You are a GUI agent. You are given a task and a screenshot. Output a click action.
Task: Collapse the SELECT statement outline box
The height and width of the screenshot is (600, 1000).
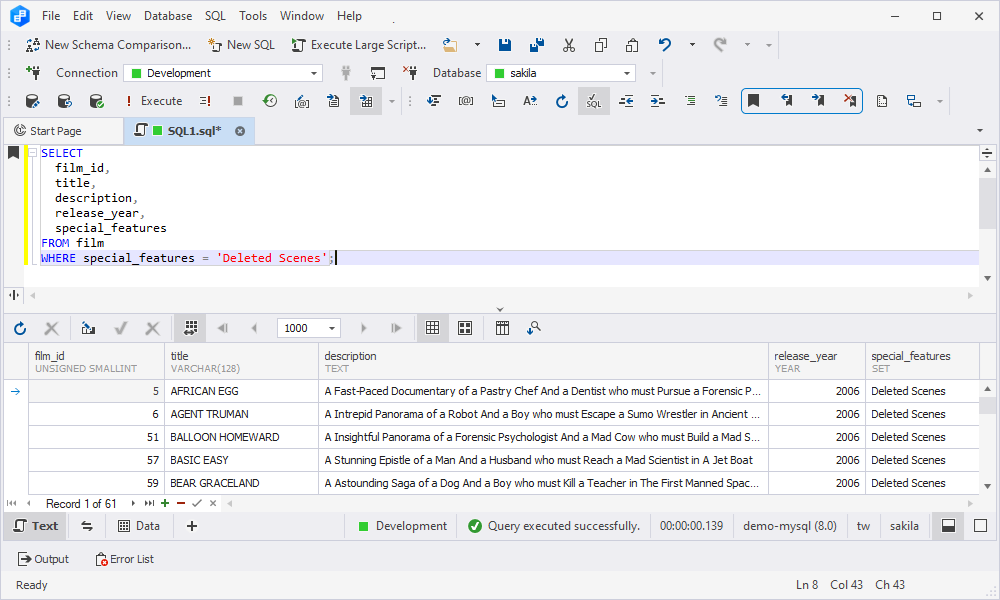point(33,153)
